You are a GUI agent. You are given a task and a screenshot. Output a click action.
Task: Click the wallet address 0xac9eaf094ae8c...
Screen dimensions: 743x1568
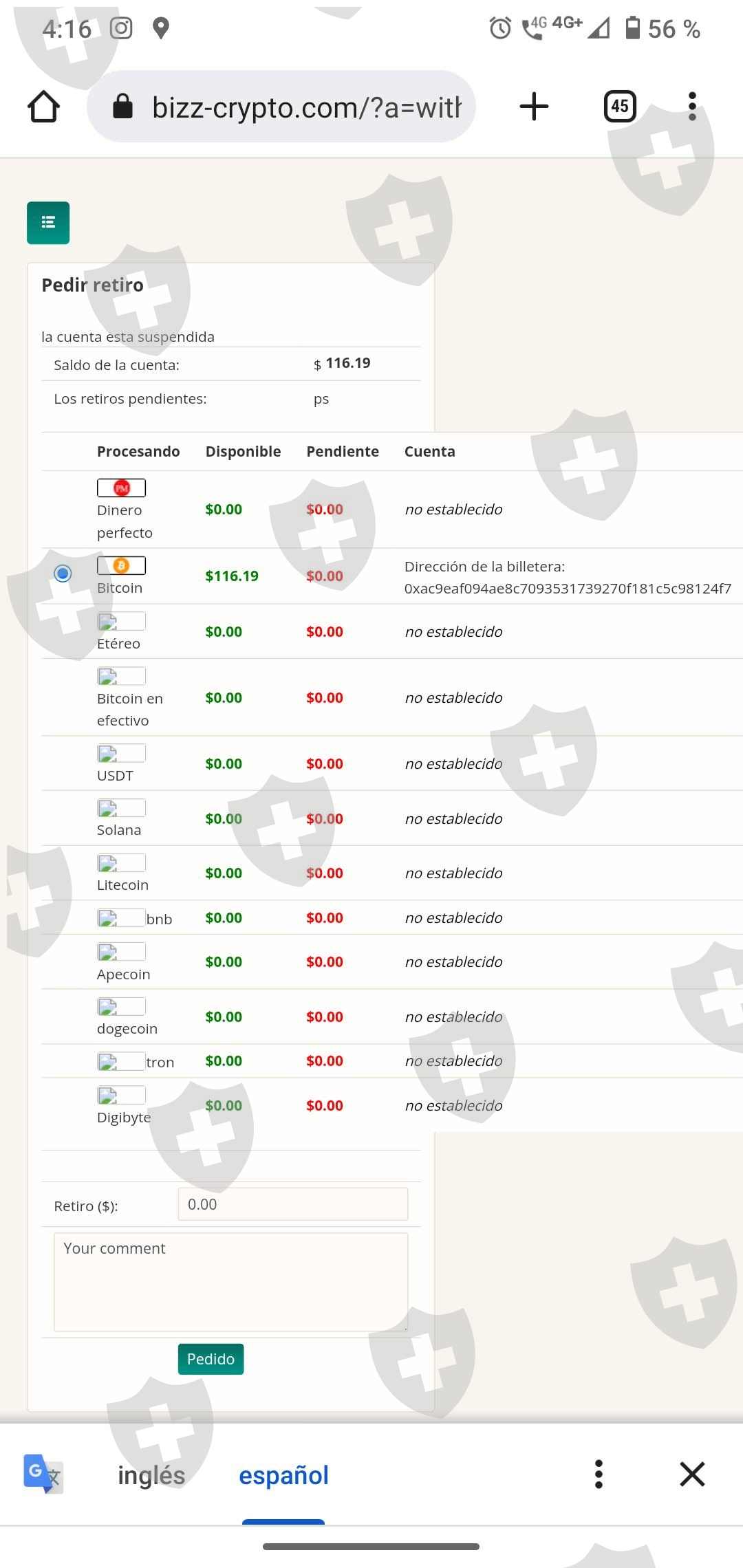[x=568, y=589]
